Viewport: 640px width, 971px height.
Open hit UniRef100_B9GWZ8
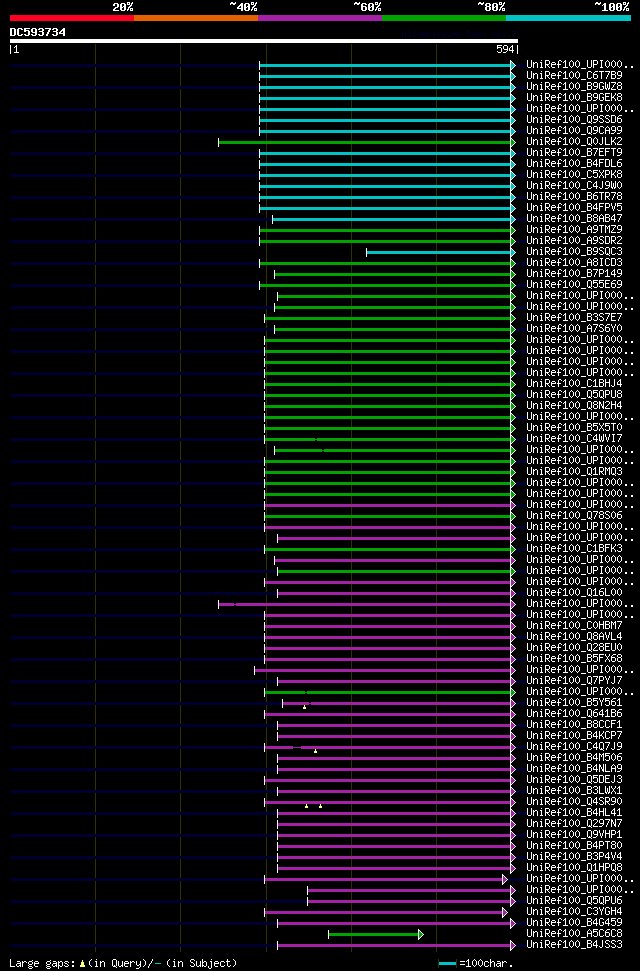click(x=574, y=87)
